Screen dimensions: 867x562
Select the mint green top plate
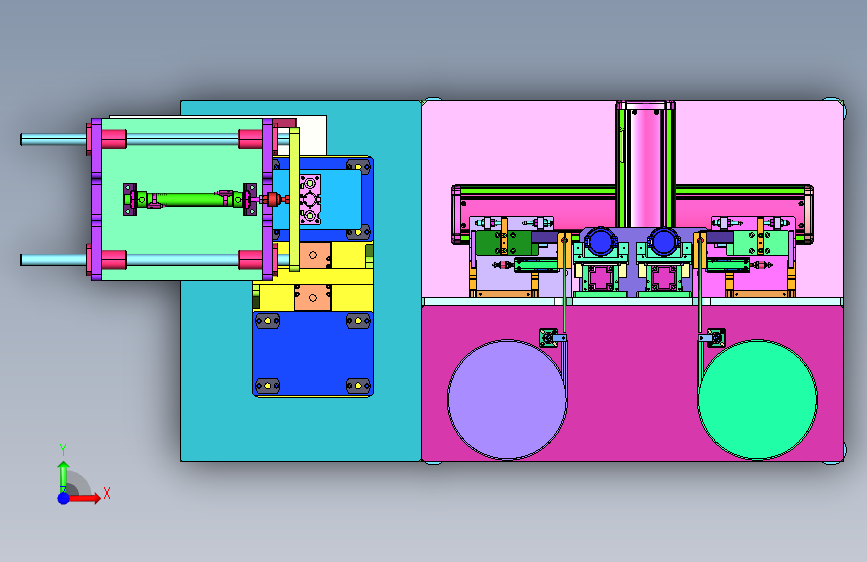pyautogui.click(x=182, y=166)
